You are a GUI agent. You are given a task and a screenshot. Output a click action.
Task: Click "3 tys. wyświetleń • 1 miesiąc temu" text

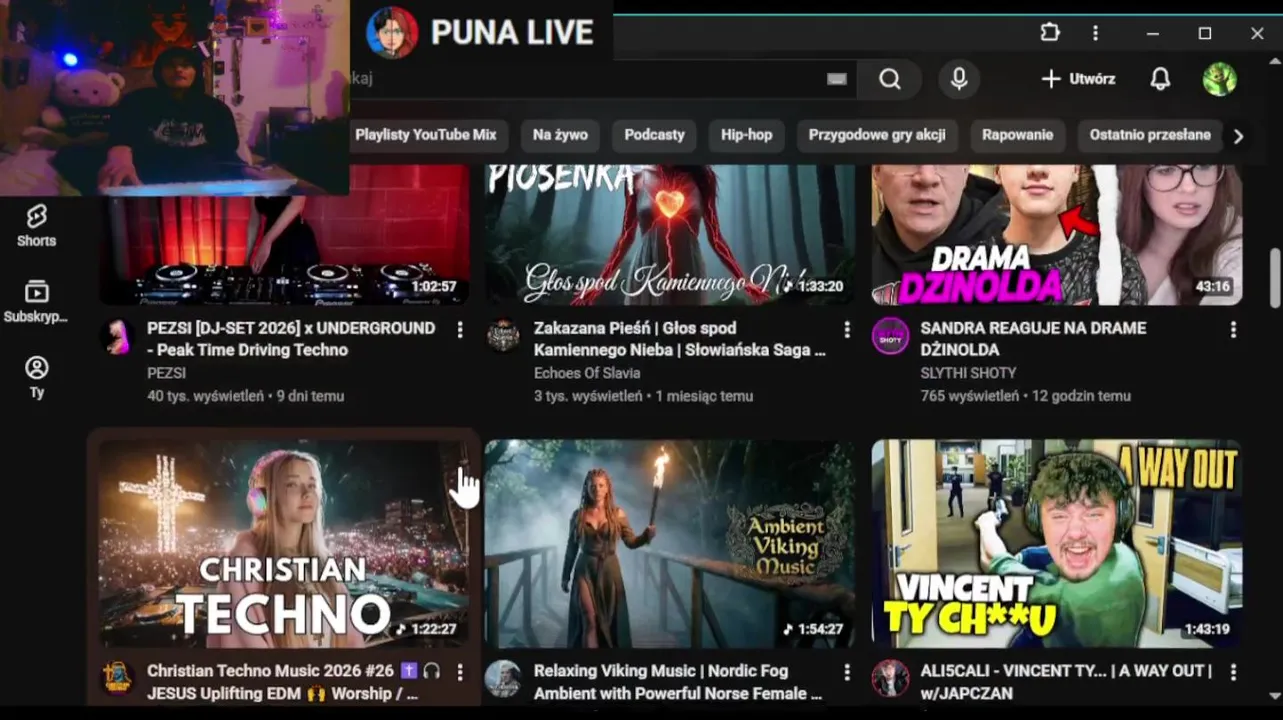click(643, 396)
